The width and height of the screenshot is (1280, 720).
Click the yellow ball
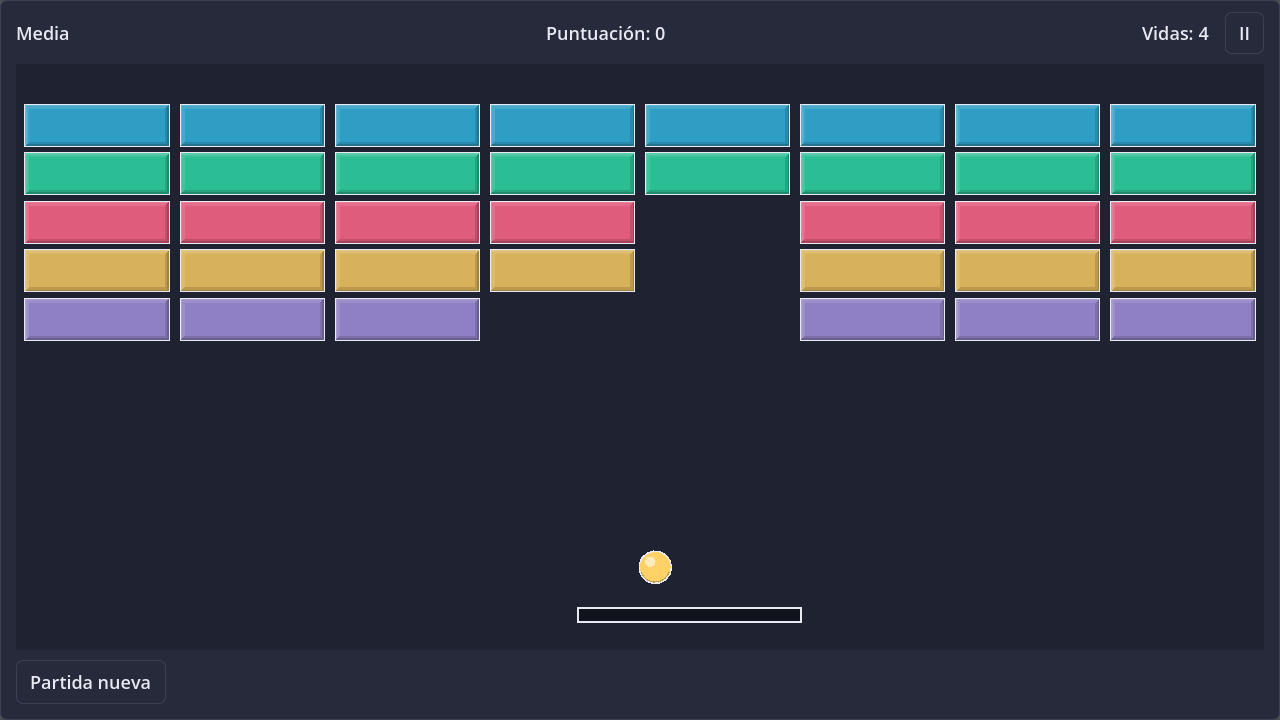(x=655, y=567)
